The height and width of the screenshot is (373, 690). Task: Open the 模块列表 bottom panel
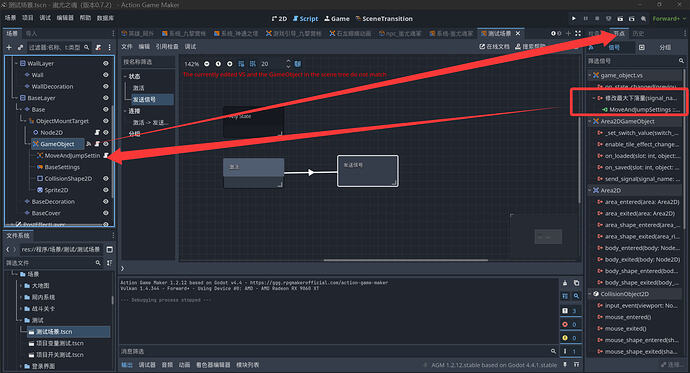click(248, 365)
